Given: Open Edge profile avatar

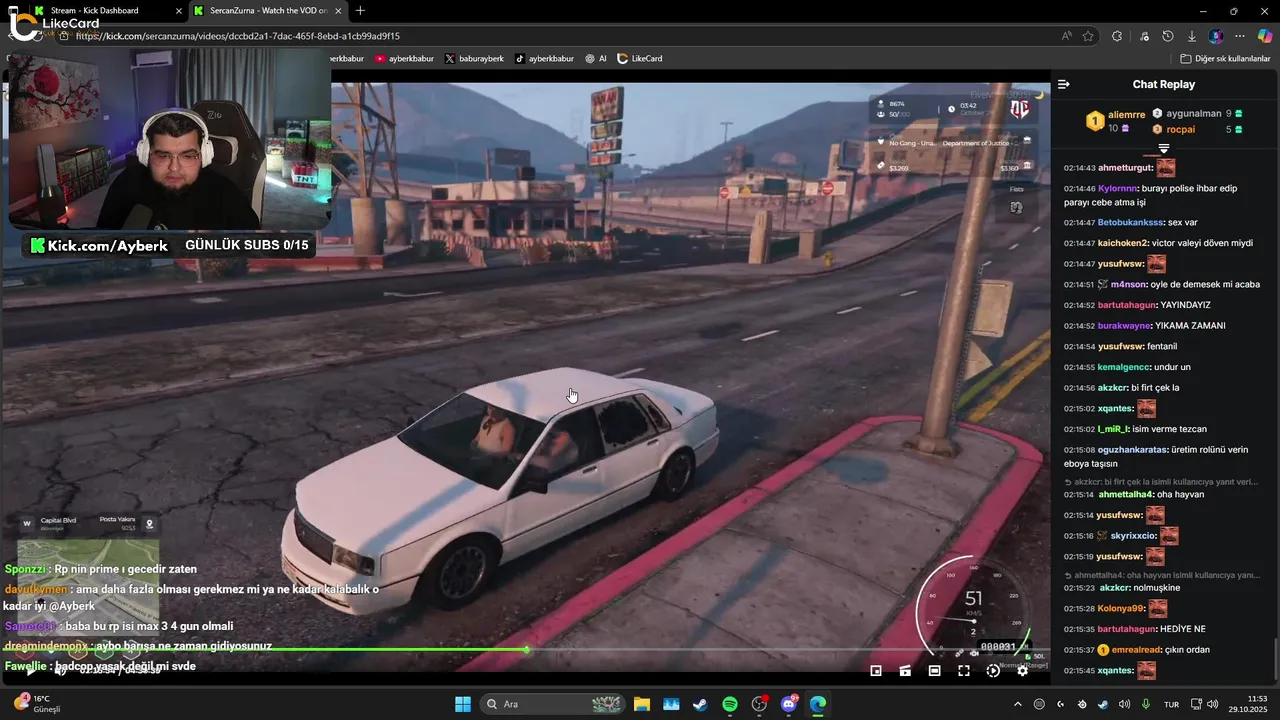Looking at the screenshot, I should 1215,36.
